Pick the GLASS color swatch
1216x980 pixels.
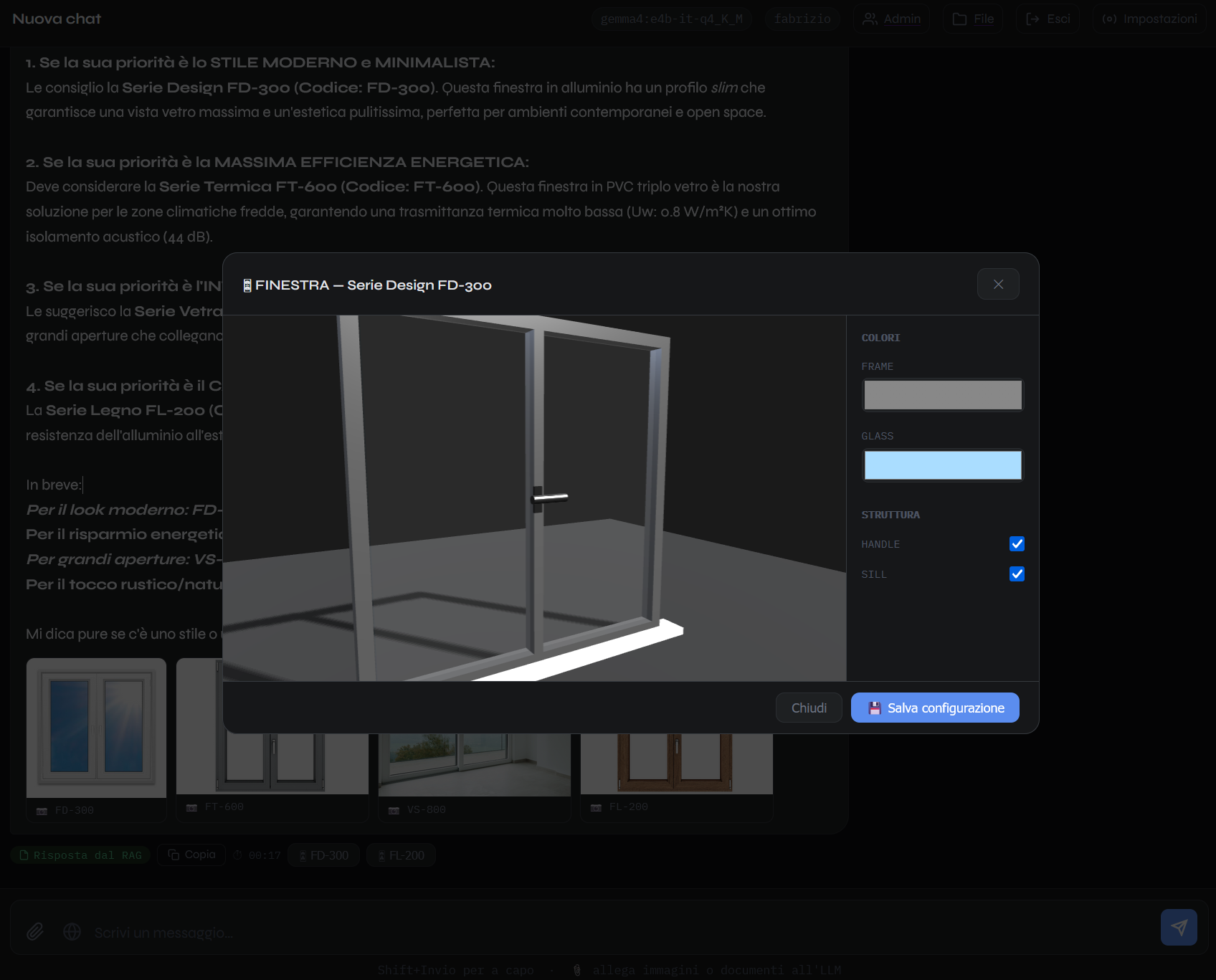[x=943, y=465]
